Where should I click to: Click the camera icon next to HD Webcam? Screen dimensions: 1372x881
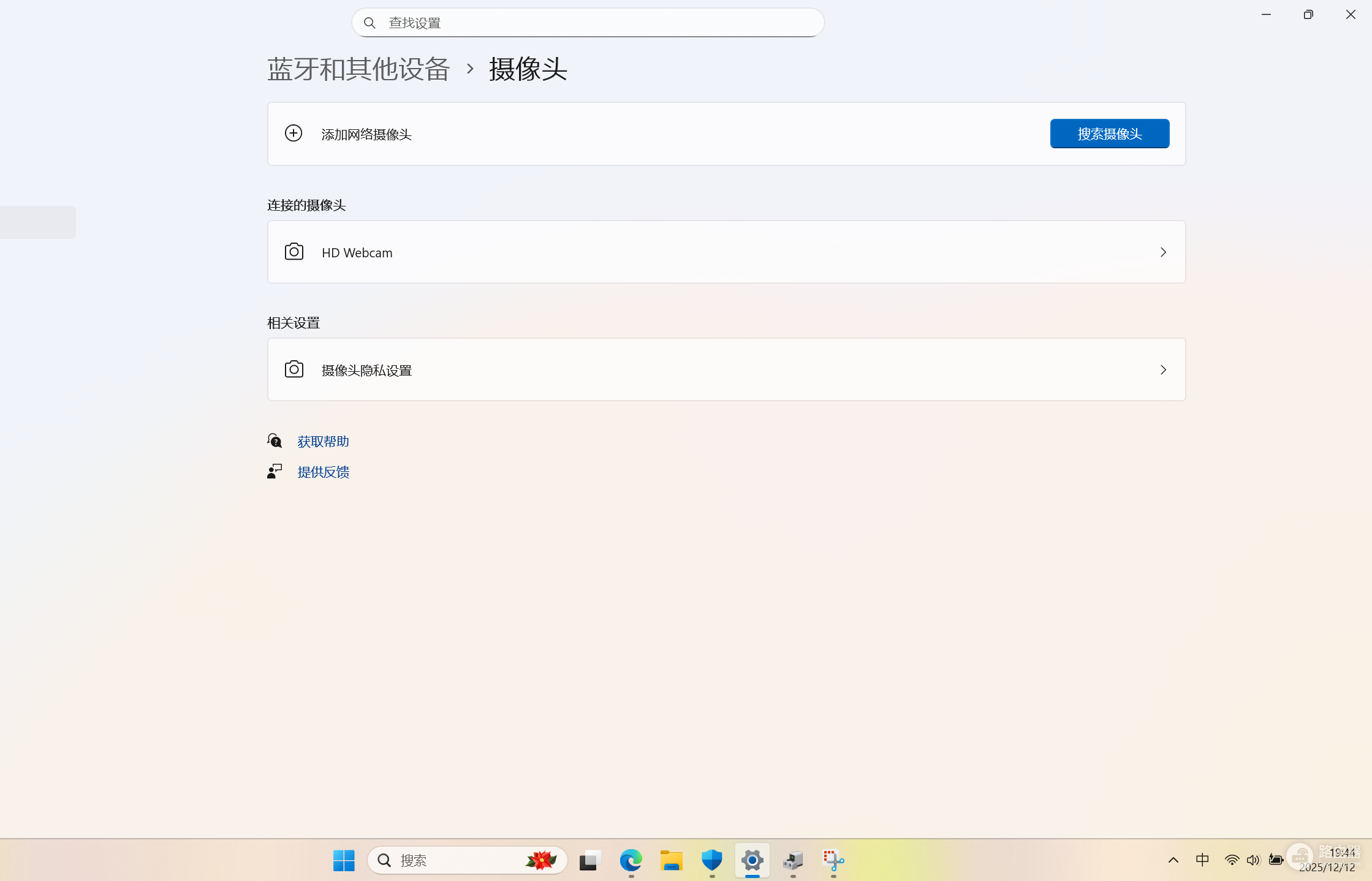pyautogui.click(x=294, y=252)
